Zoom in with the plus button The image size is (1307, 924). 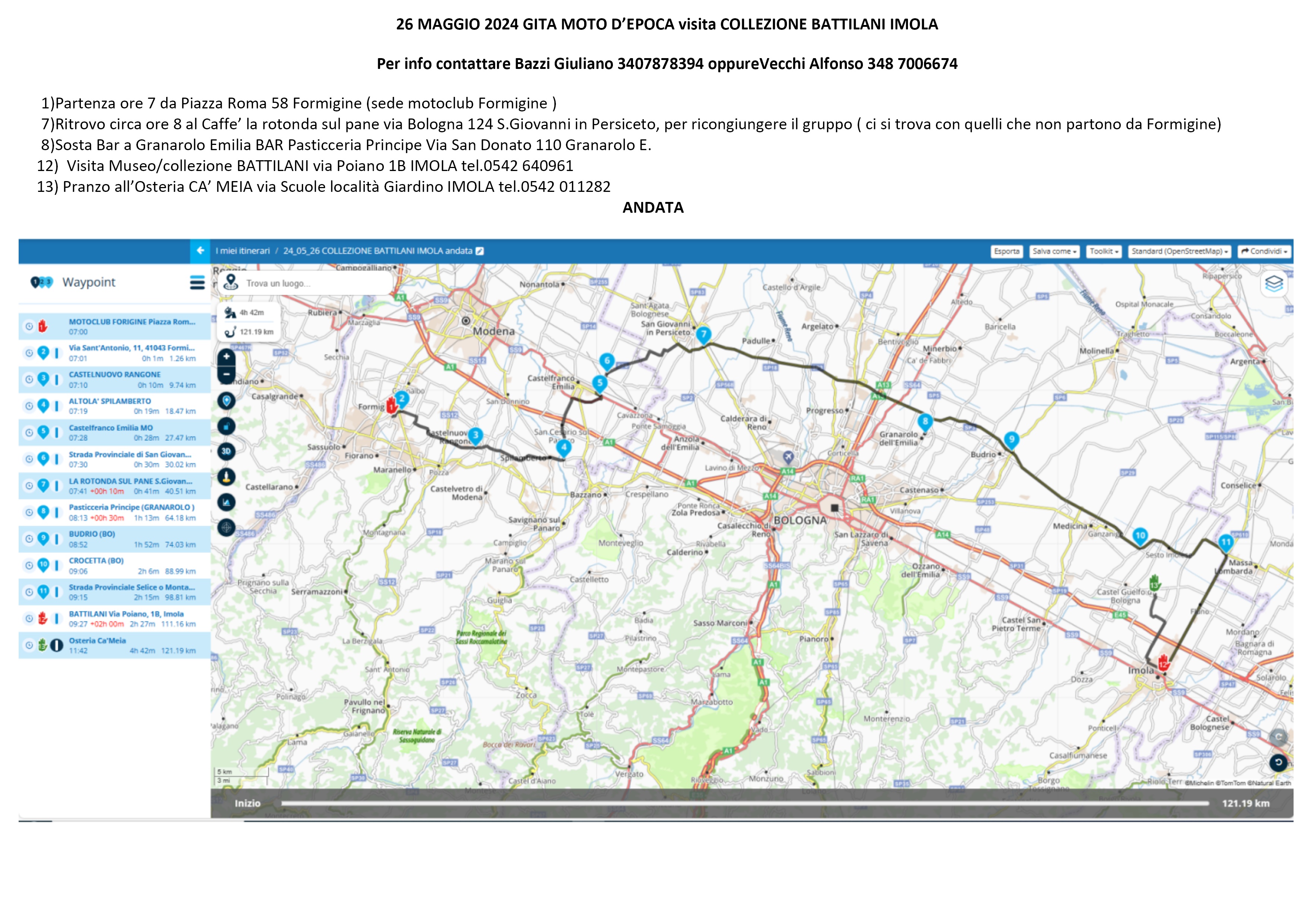226,357
